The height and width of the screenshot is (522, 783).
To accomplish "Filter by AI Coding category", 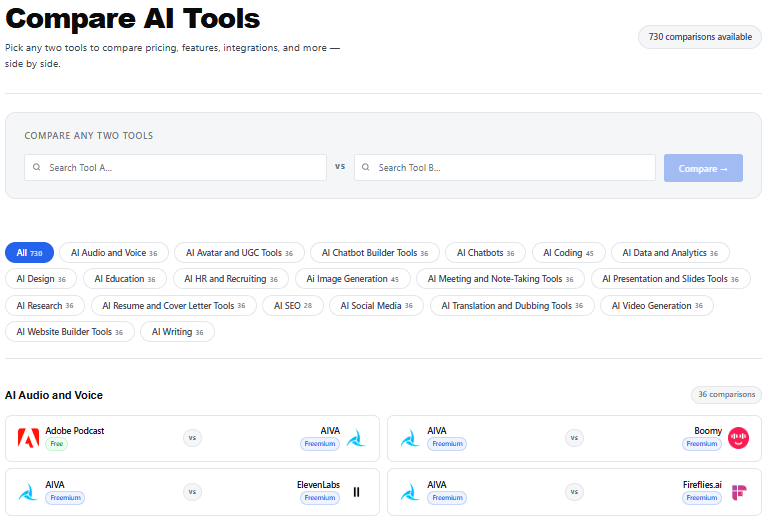I will [x=568, y=253].
